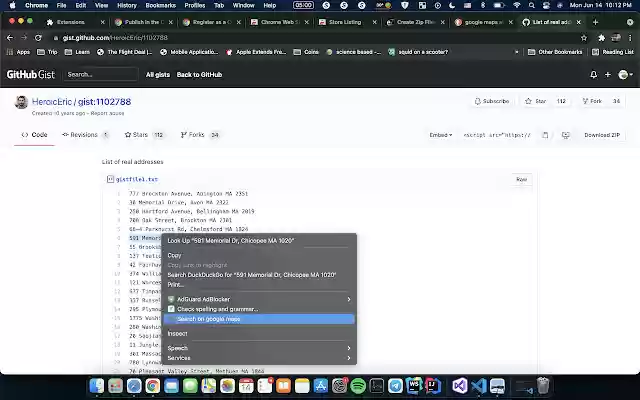
Task: Click HeroicEric's avatar image
Action: pos(21,102)
